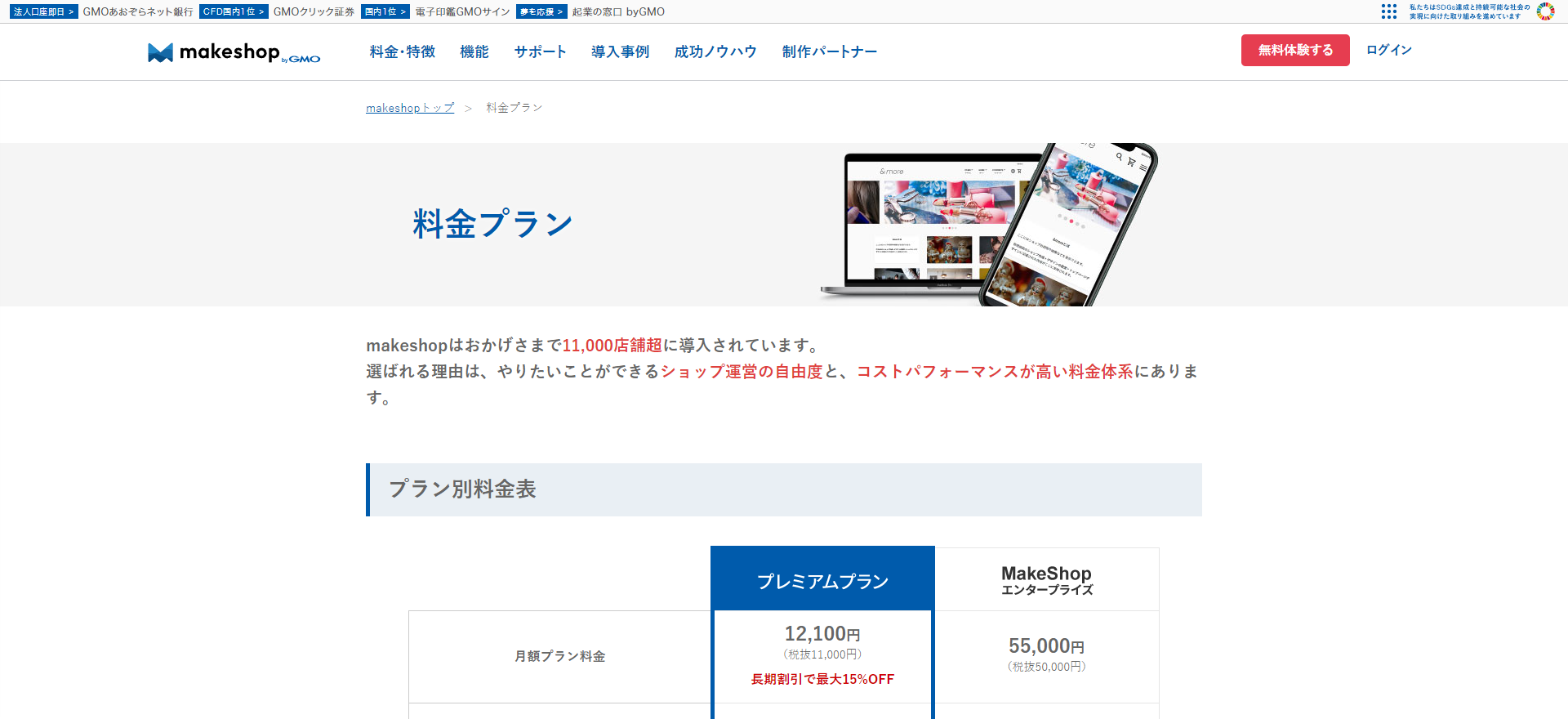Open the 機能 menu
1568x719 pixels.
click(x=474, y=51)
